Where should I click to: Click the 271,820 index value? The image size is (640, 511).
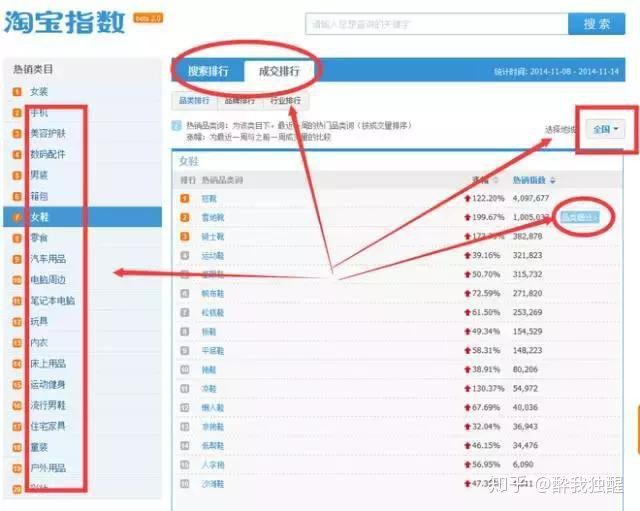(x=527, y=293)
